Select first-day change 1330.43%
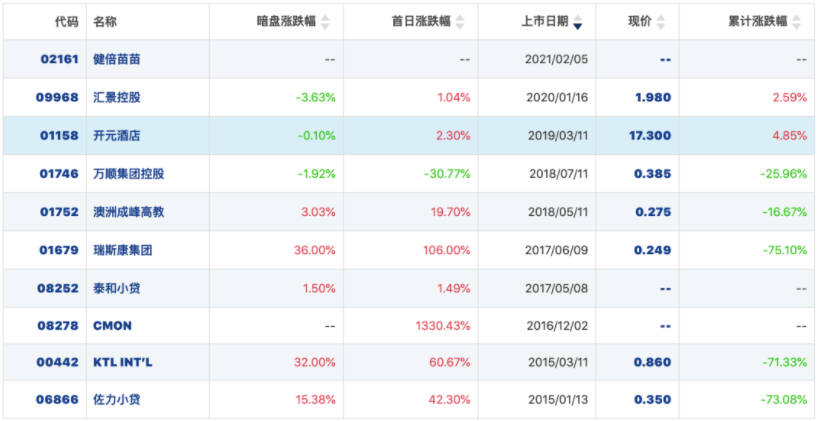The height and width of the screenshot is (421, 820). 443,326
